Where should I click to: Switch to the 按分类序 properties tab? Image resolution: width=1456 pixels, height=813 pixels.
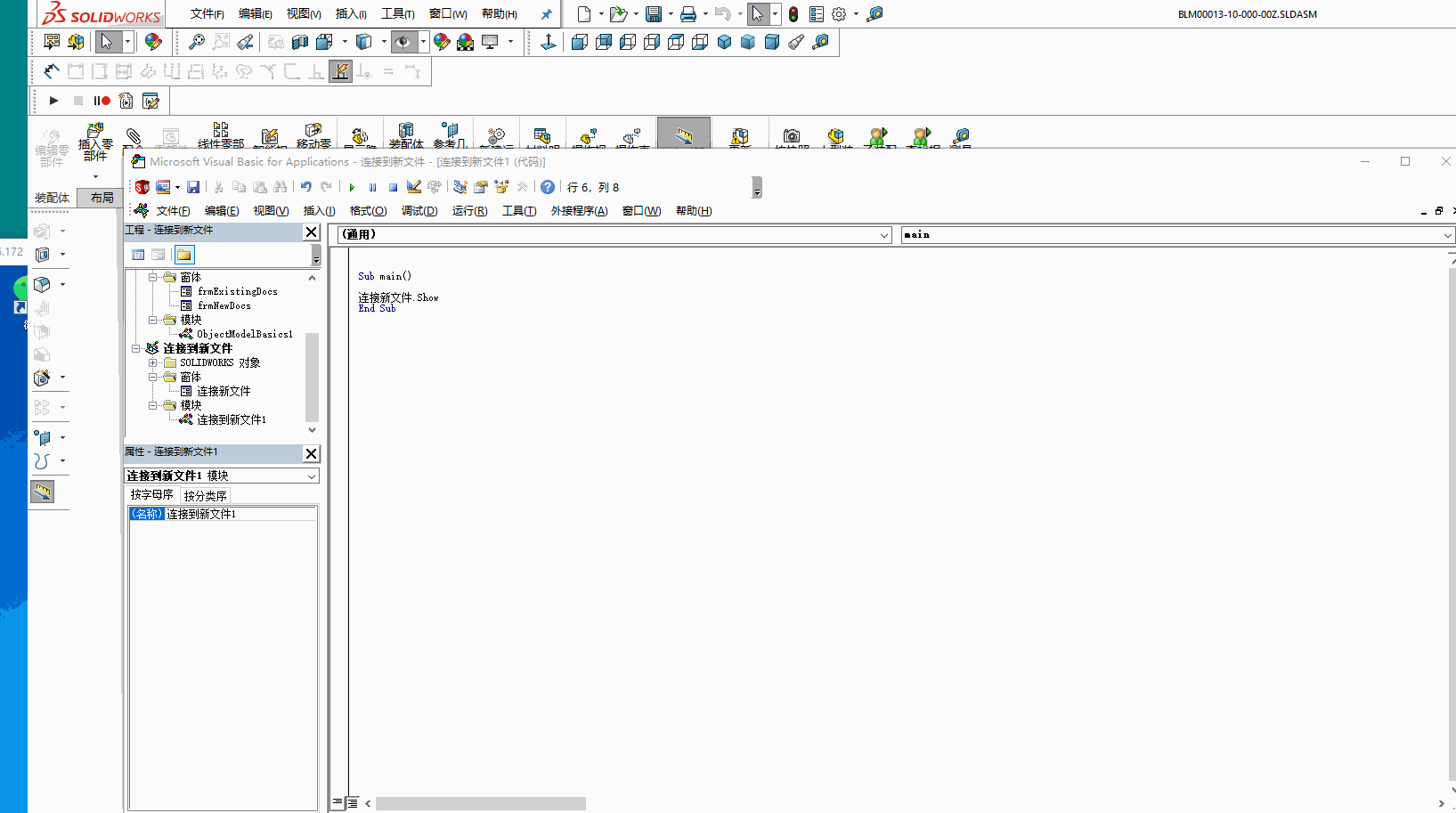[205, 496]
